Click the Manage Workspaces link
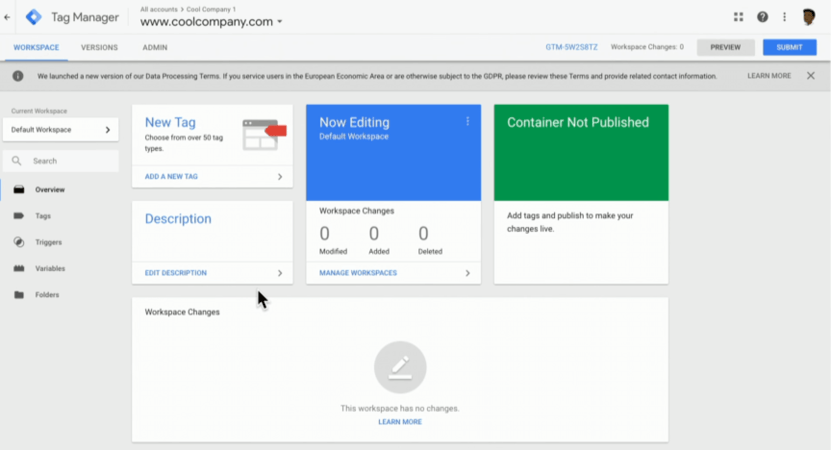The height and width of the screenshot is (450, 831). pyautogui.click(x=358, y=273)
